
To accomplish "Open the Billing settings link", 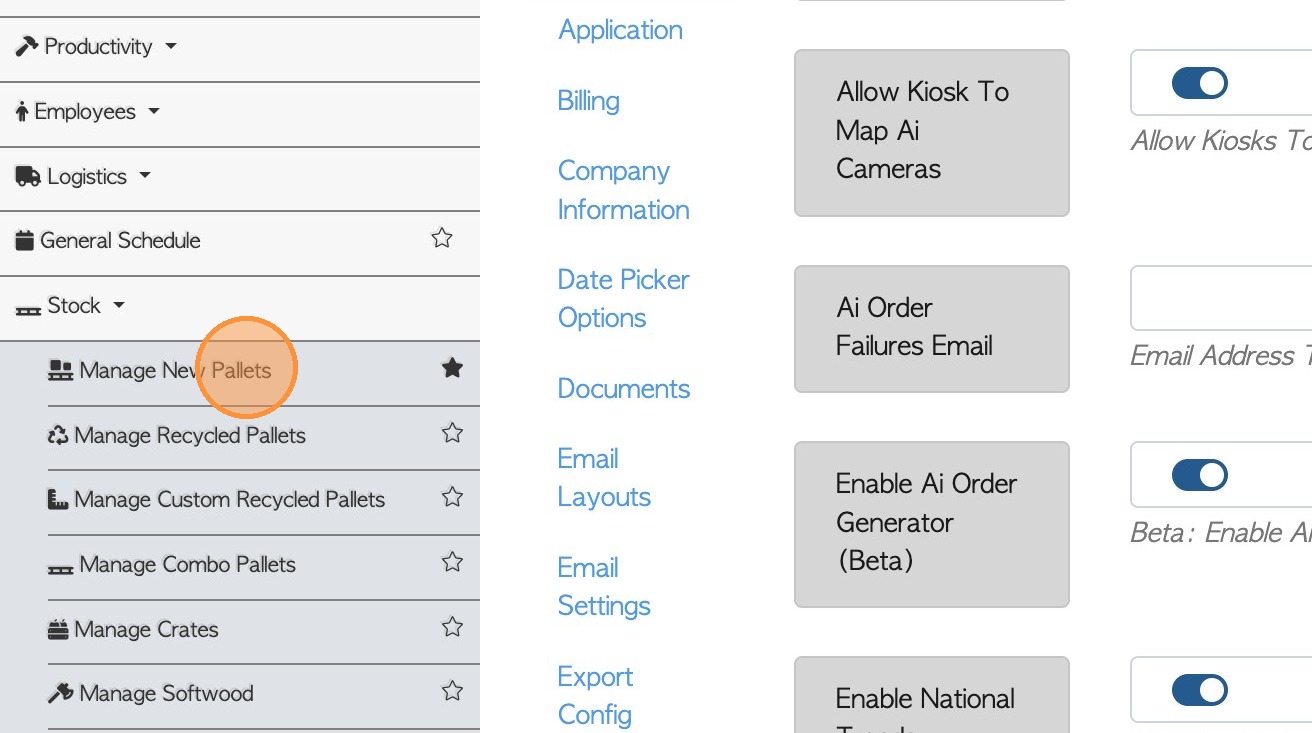I will point(588,101).
